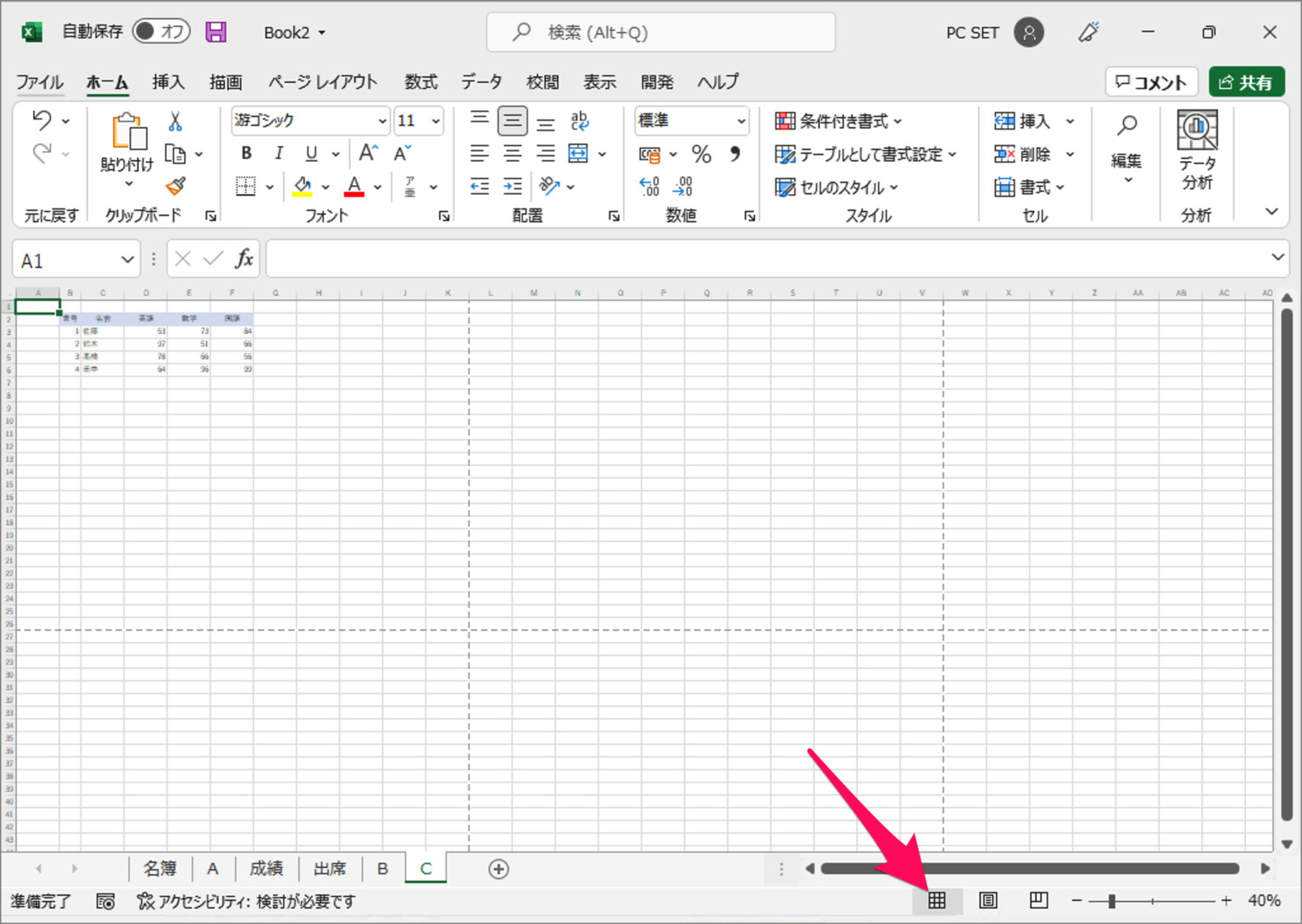Viewport: 1302px width, 924px height.
Task: Open the ファイル tab
Action: [40, 82]
